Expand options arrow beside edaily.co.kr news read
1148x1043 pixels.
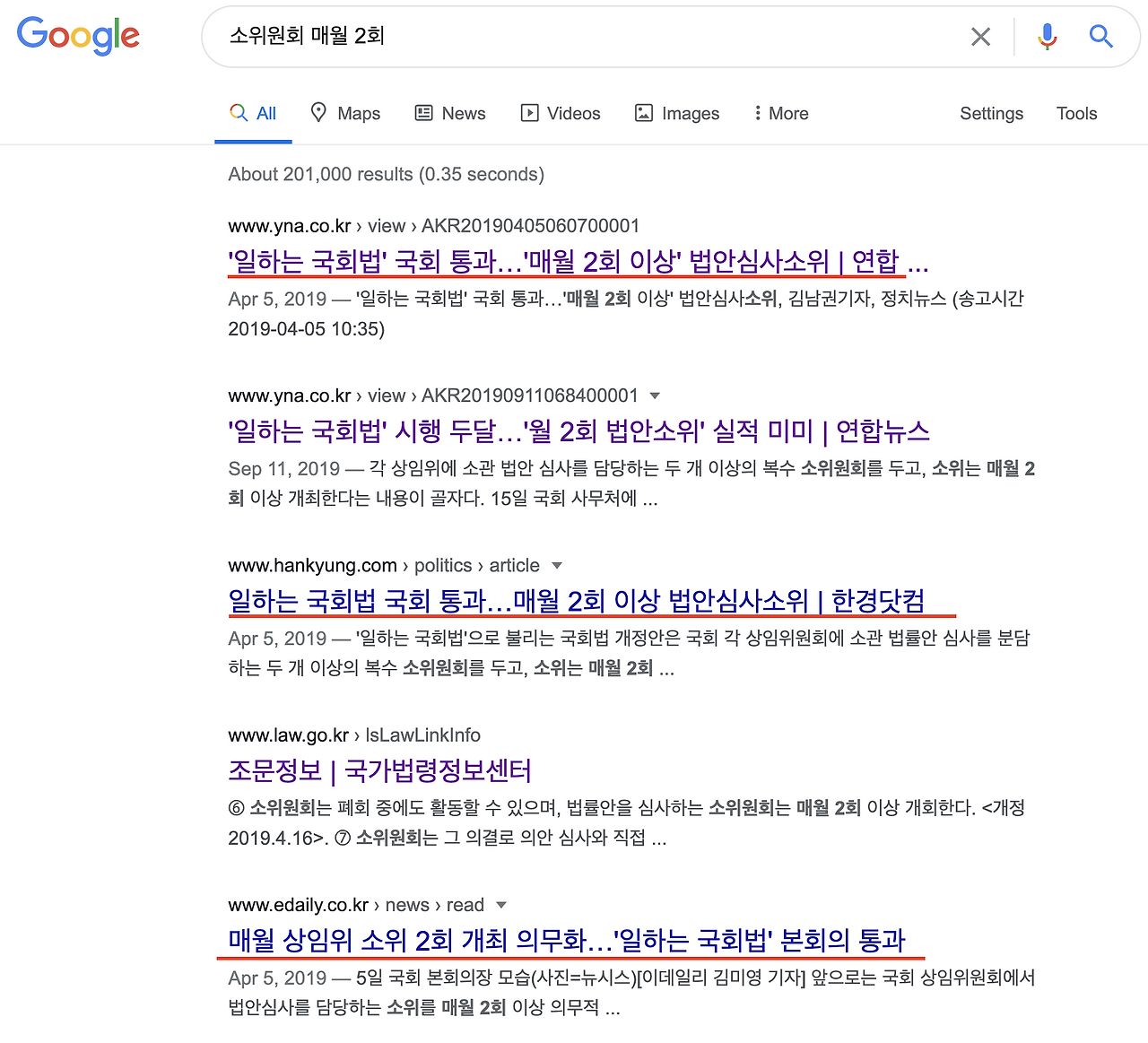[x=501, y=905]
